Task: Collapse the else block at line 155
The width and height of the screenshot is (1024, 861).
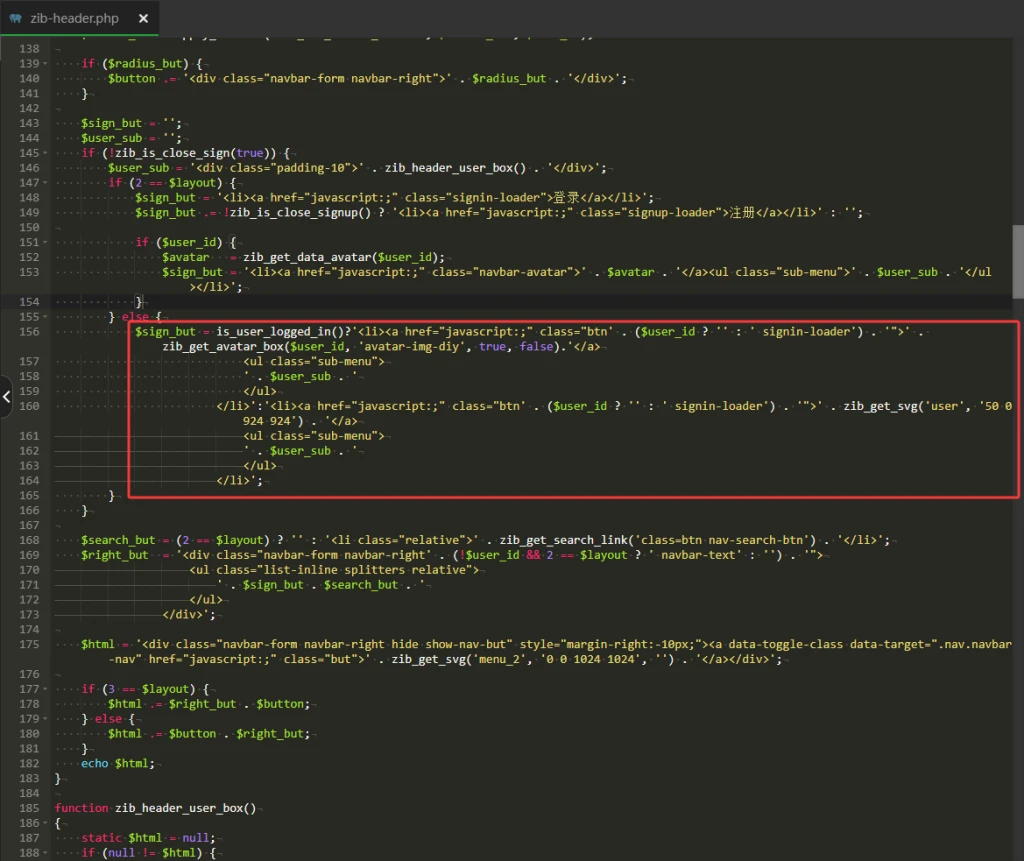Action: pos(47,317)
